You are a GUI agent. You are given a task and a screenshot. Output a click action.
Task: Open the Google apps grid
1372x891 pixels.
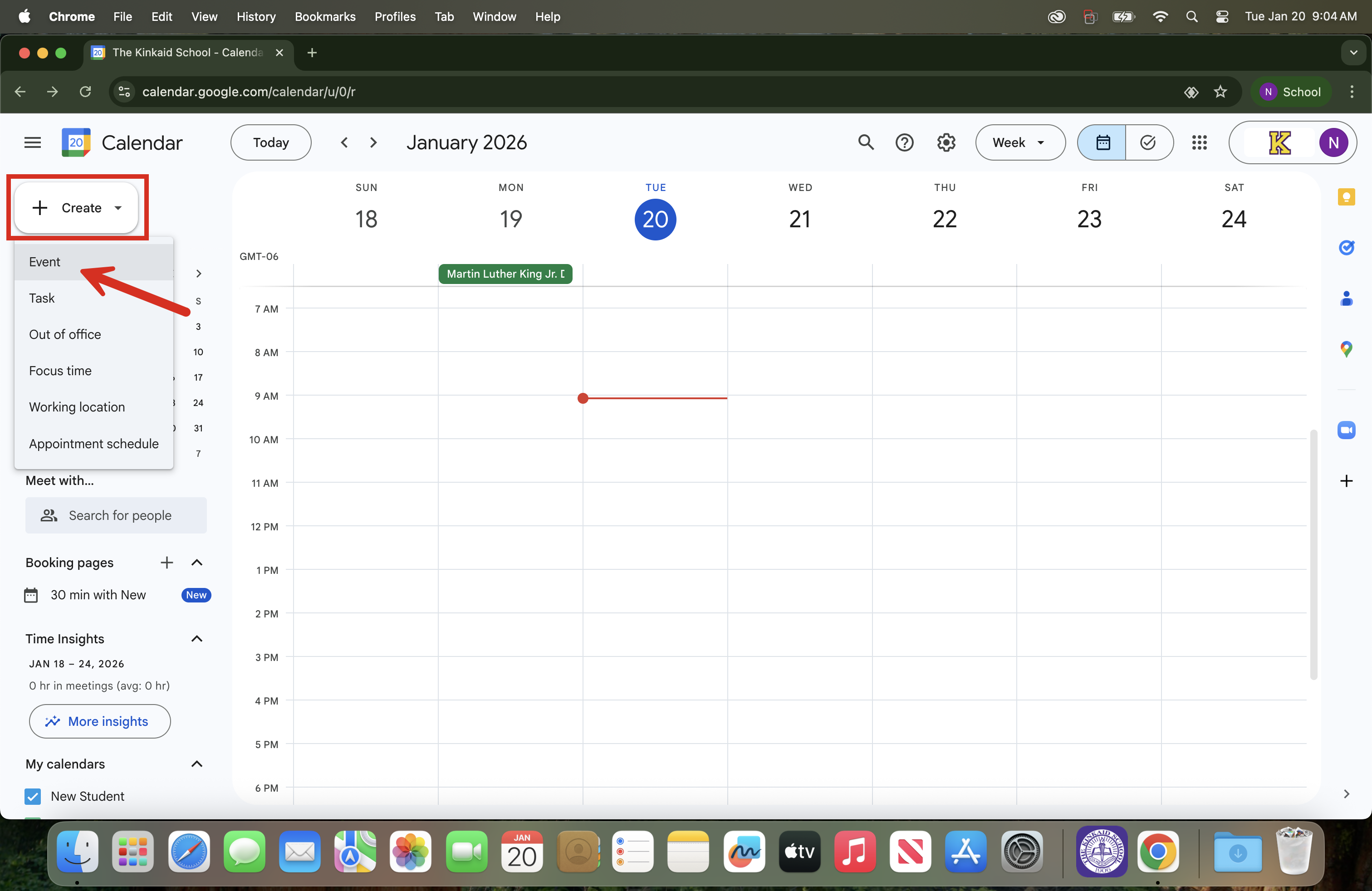1199,142
